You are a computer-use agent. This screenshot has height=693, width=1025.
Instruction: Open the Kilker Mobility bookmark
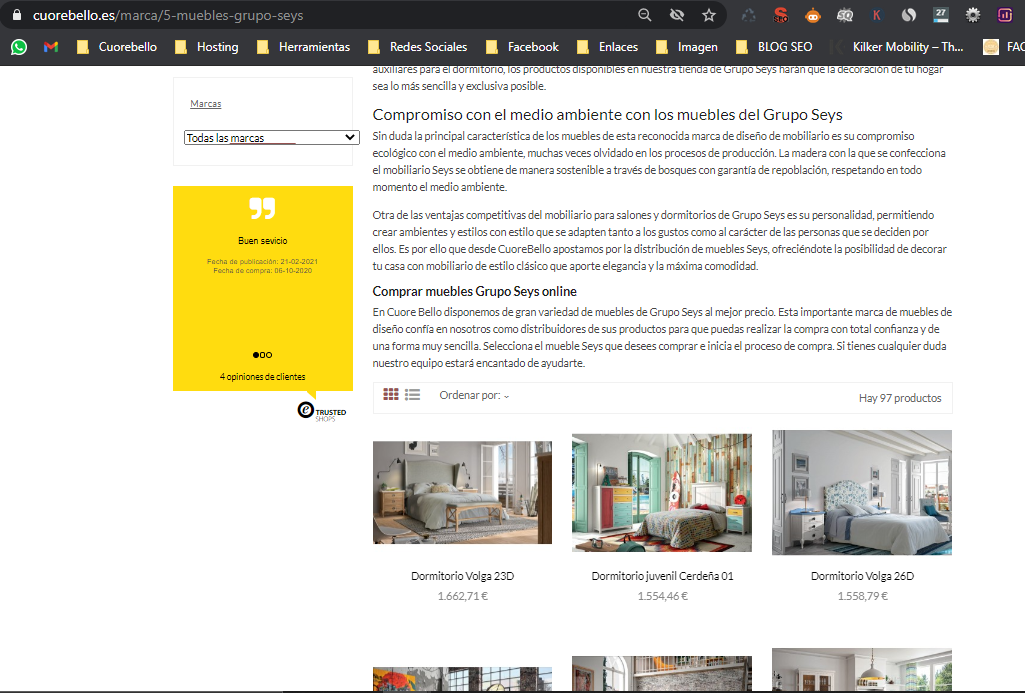[897, 47]
